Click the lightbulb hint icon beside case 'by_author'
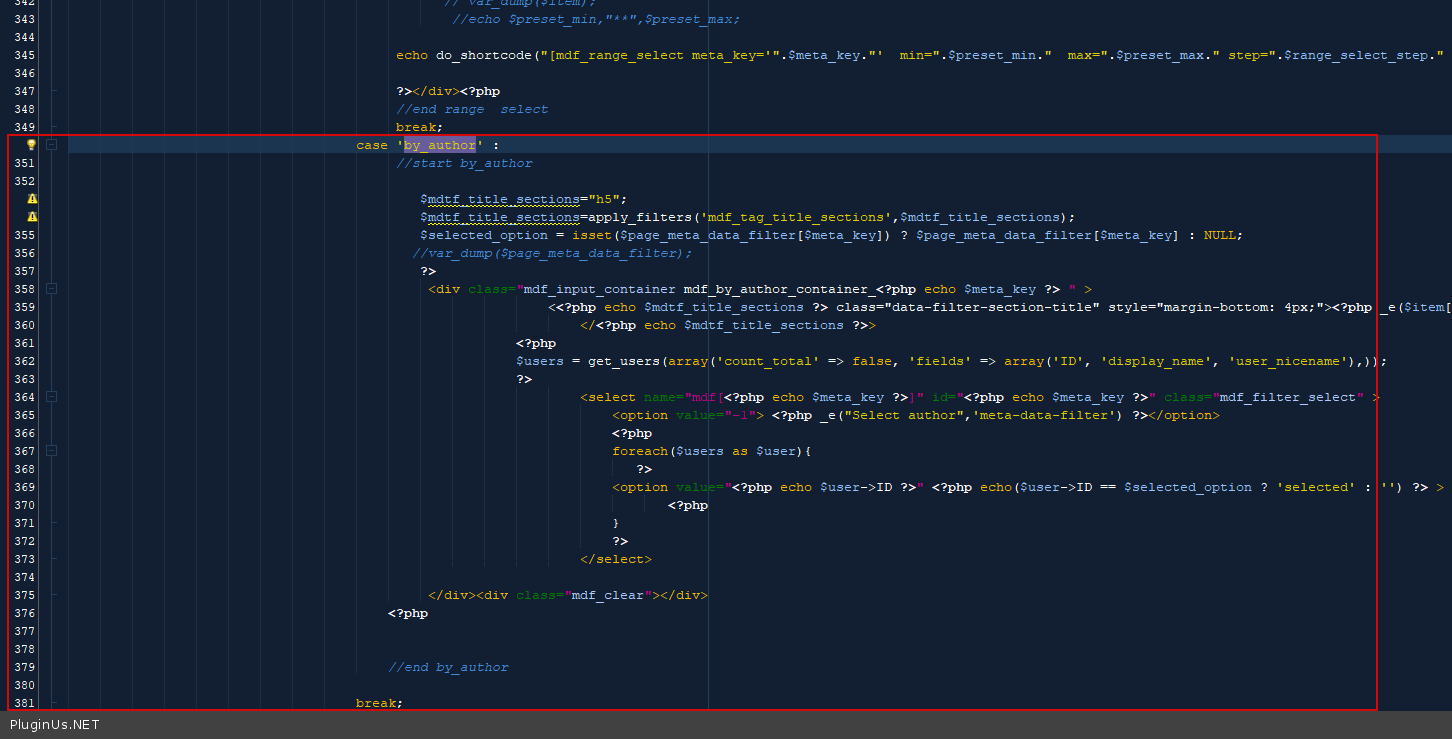Image resolution: width=1452 pixels, height=739 pixels. click(31, 145)
